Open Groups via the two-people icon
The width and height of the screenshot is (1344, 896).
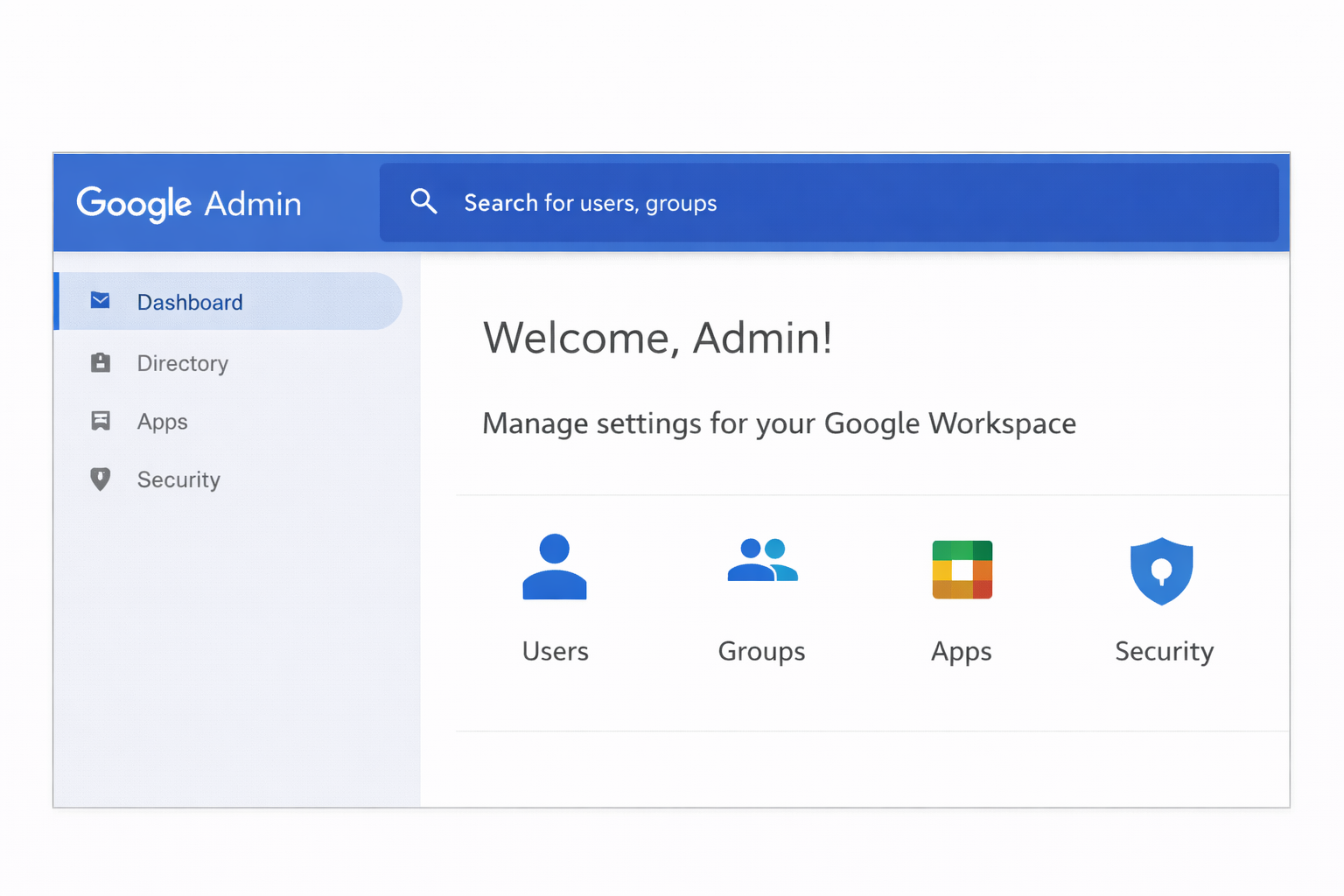[x=762, y=561]
